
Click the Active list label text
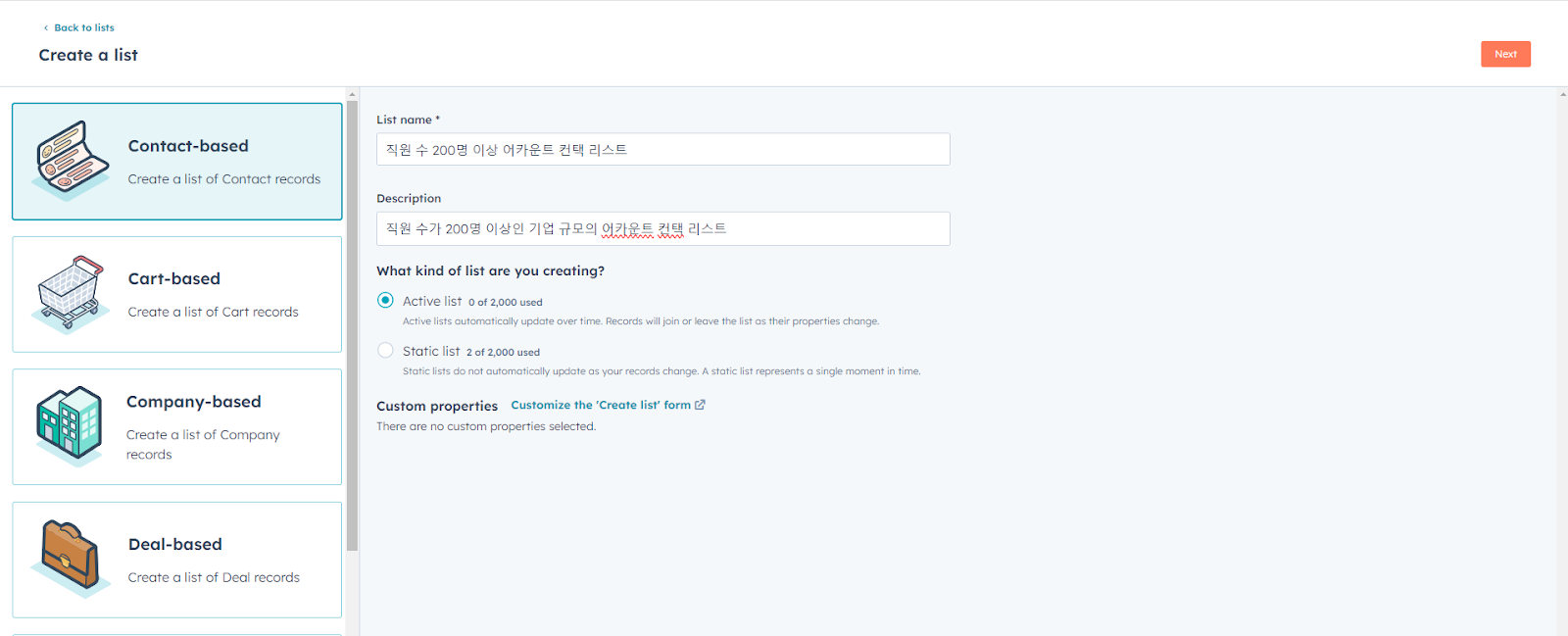pyautogui.click(x=432, y=302)
